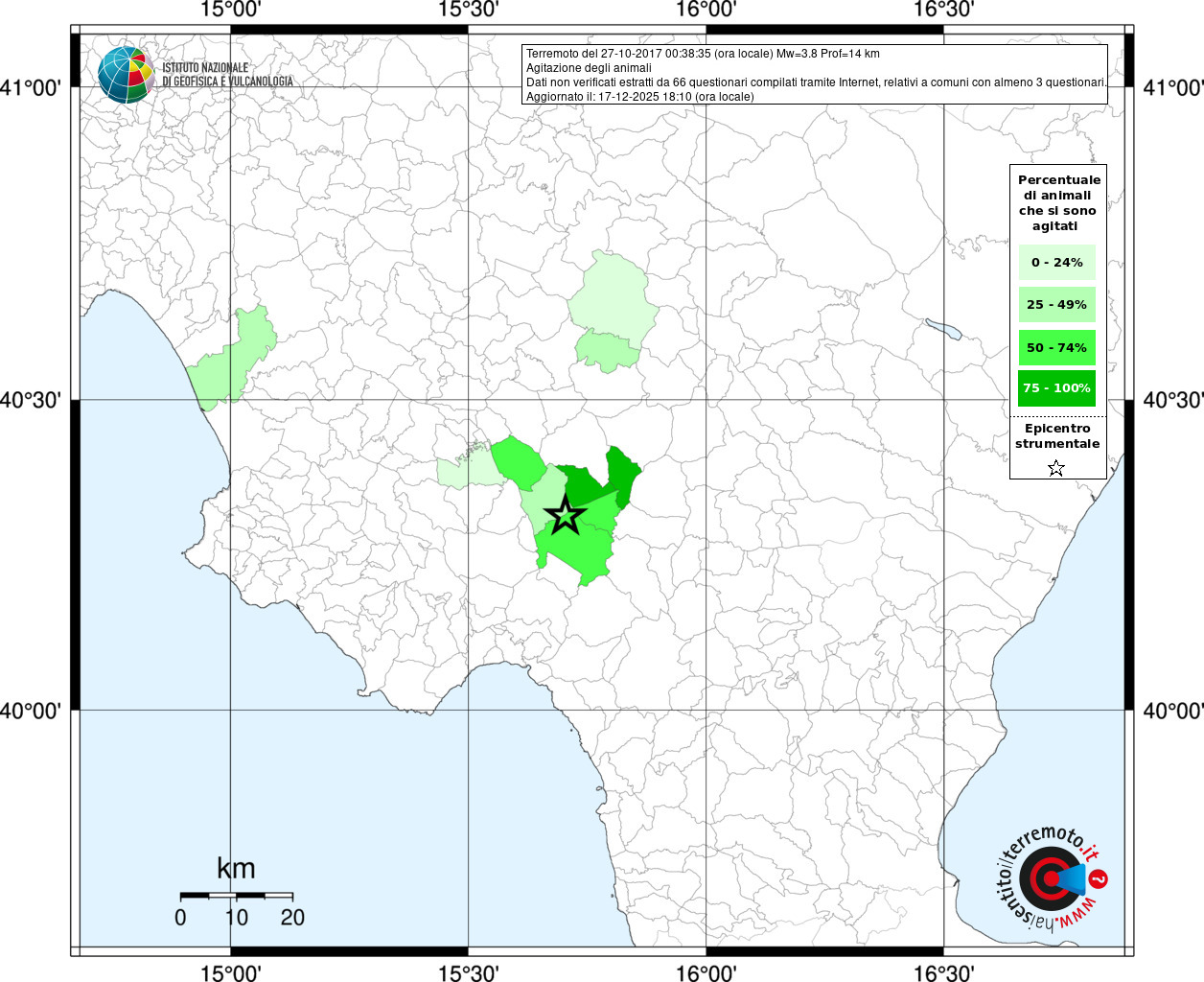Viewport: 1204px width, 982px height.
Task: Click the top 16°00' longitude label
Action: point(706,10)
